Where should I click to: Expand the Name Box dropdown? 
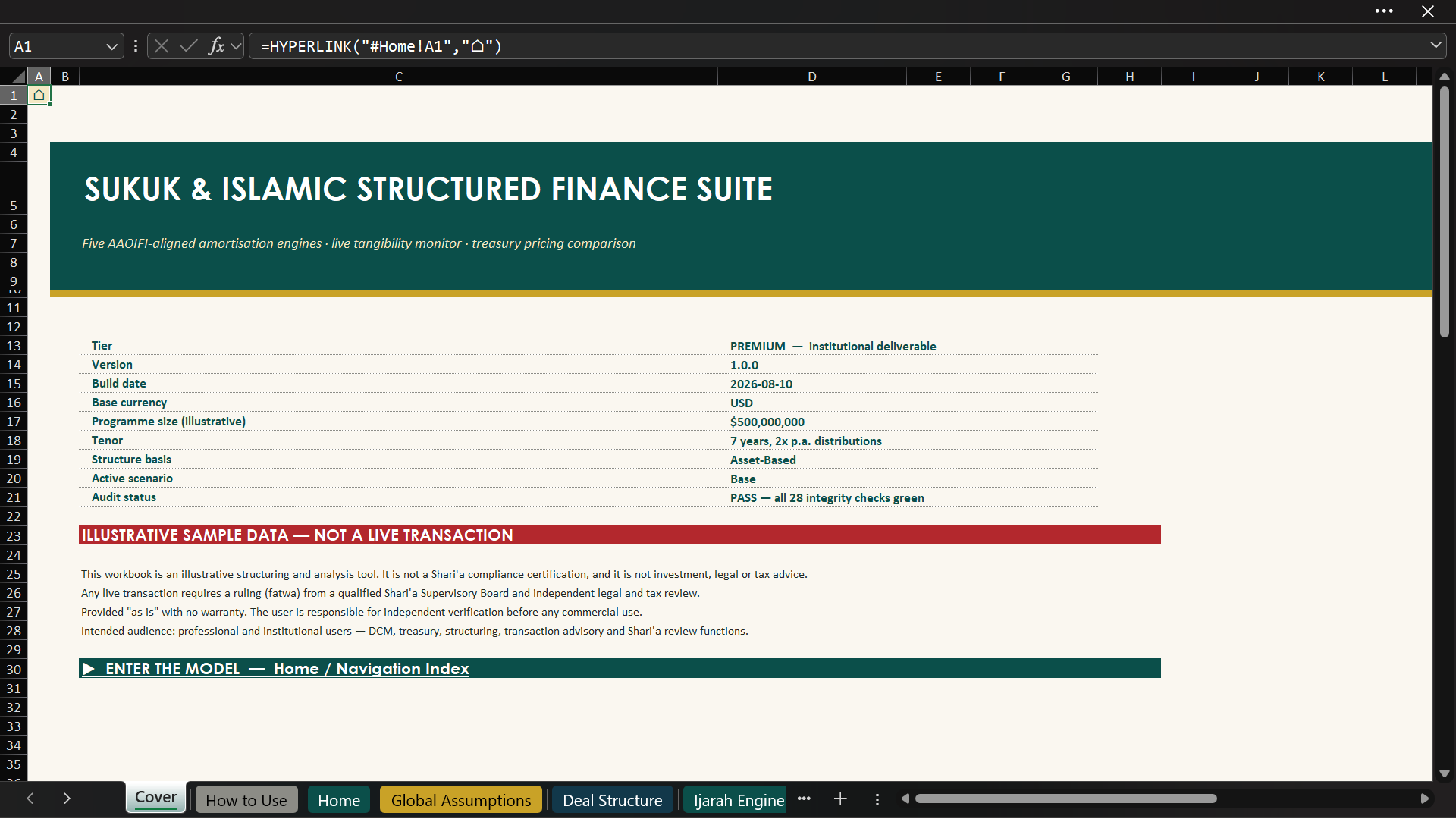(x=111, y=46)
